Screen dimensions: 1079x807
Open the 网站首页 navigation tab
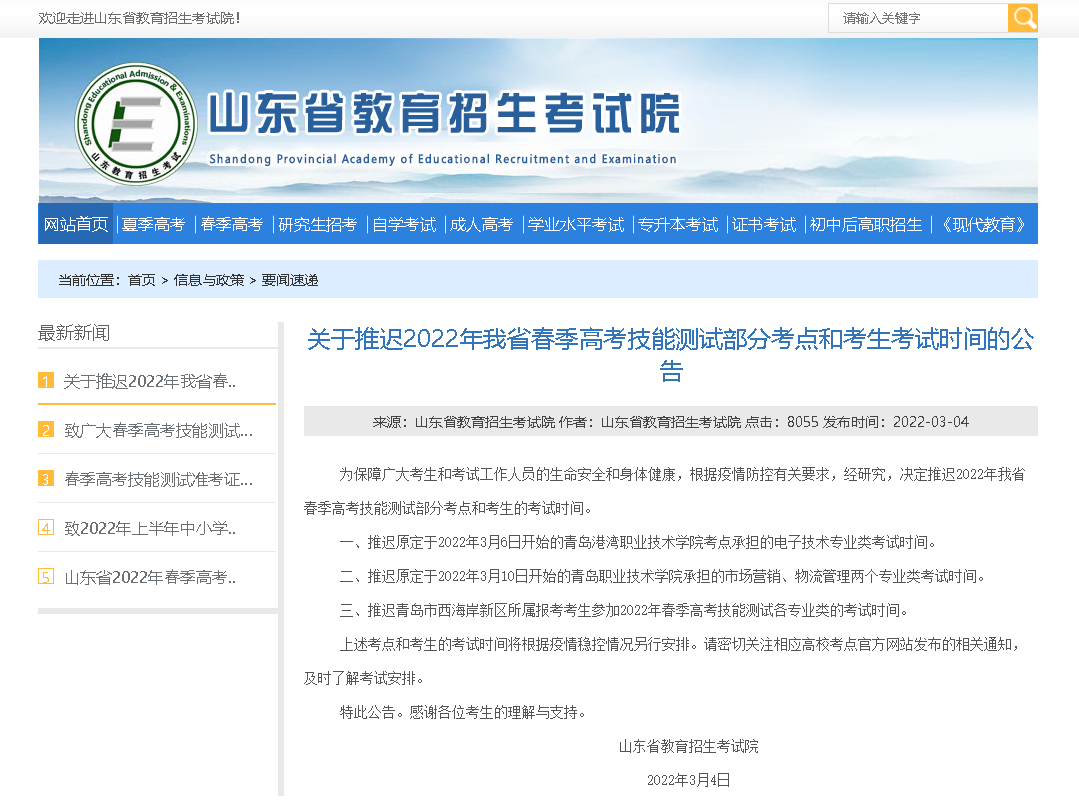[x=76, y=225]
